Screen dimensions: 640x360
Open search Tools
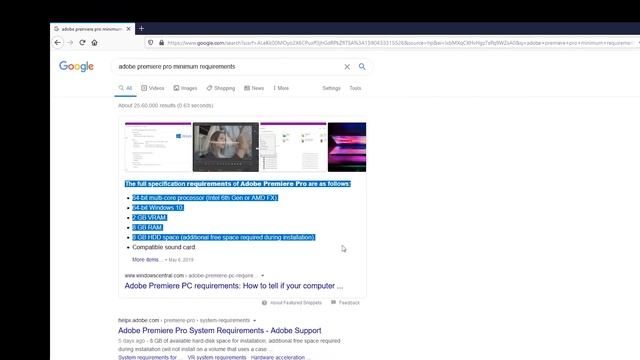[356, 88]
